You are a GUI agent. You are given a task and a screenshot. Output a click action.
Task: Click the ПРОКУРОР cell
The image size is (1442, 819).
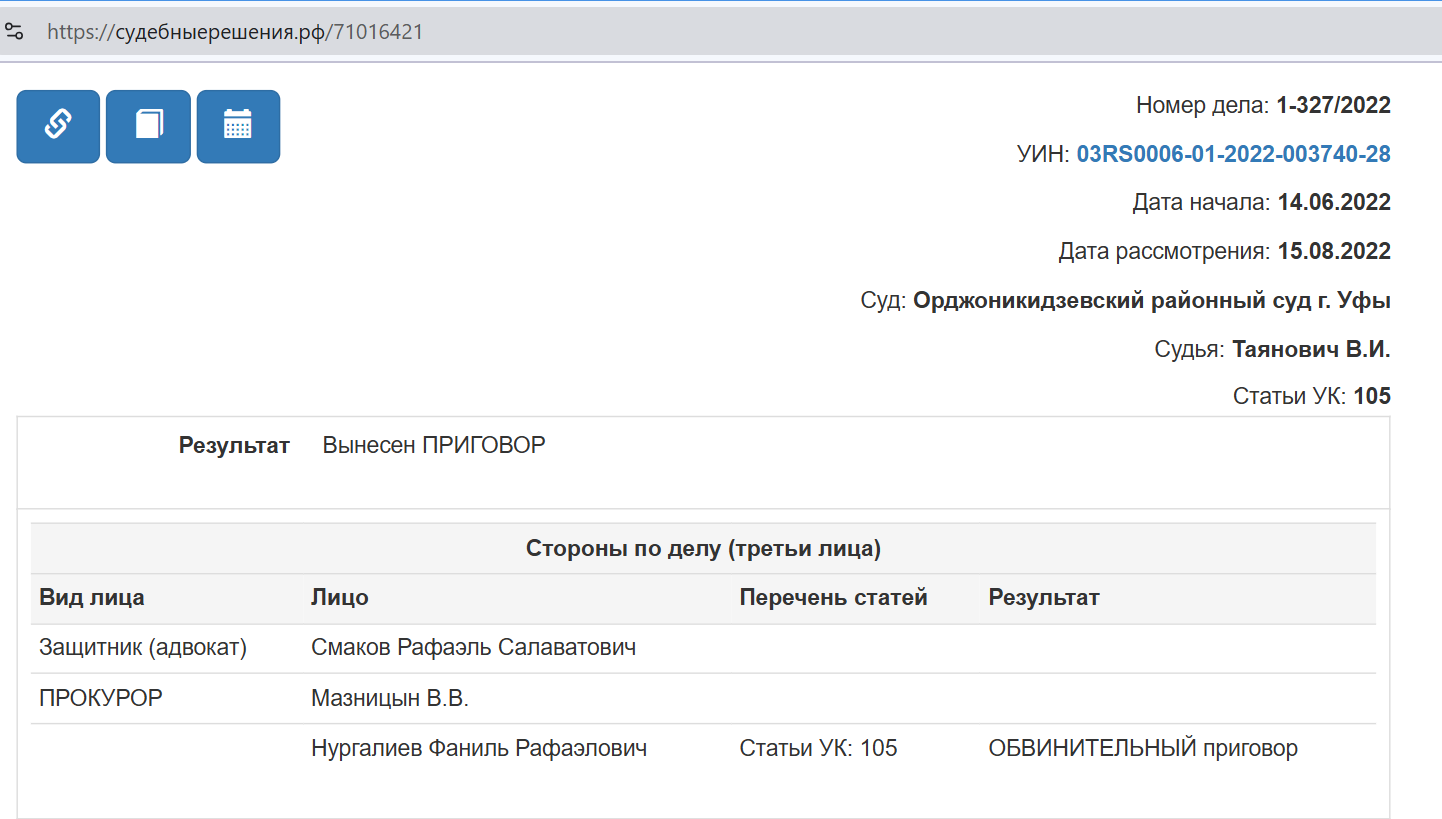[100, 698]
